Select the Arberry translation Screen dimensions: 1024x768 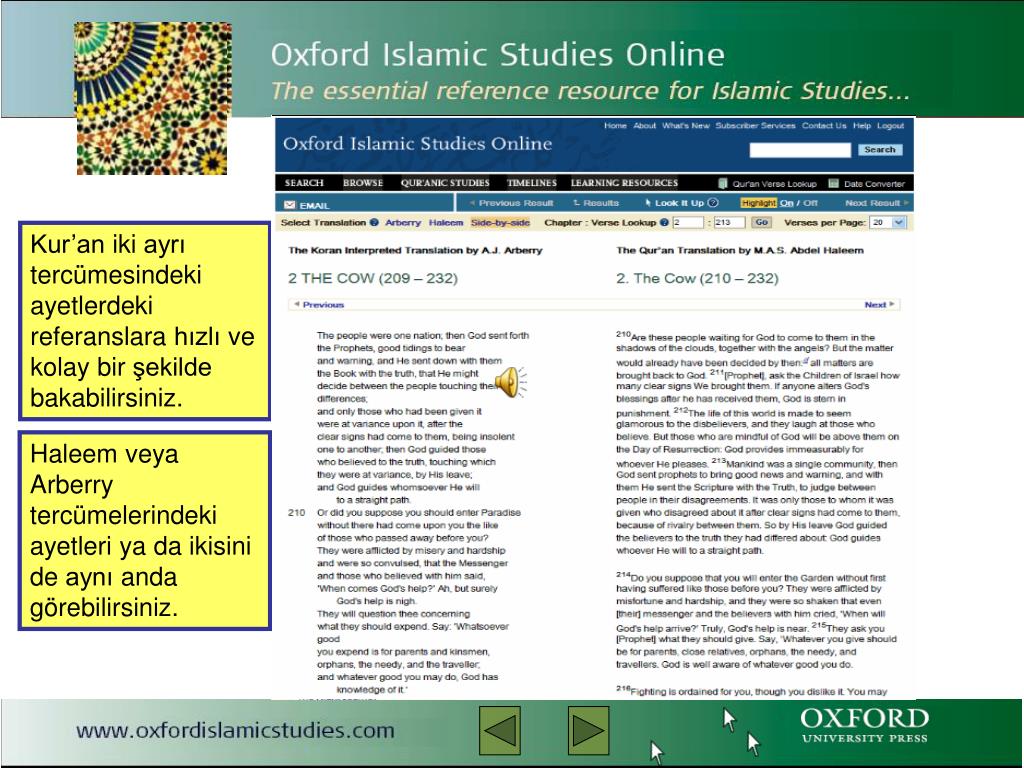tap(403, 223)
